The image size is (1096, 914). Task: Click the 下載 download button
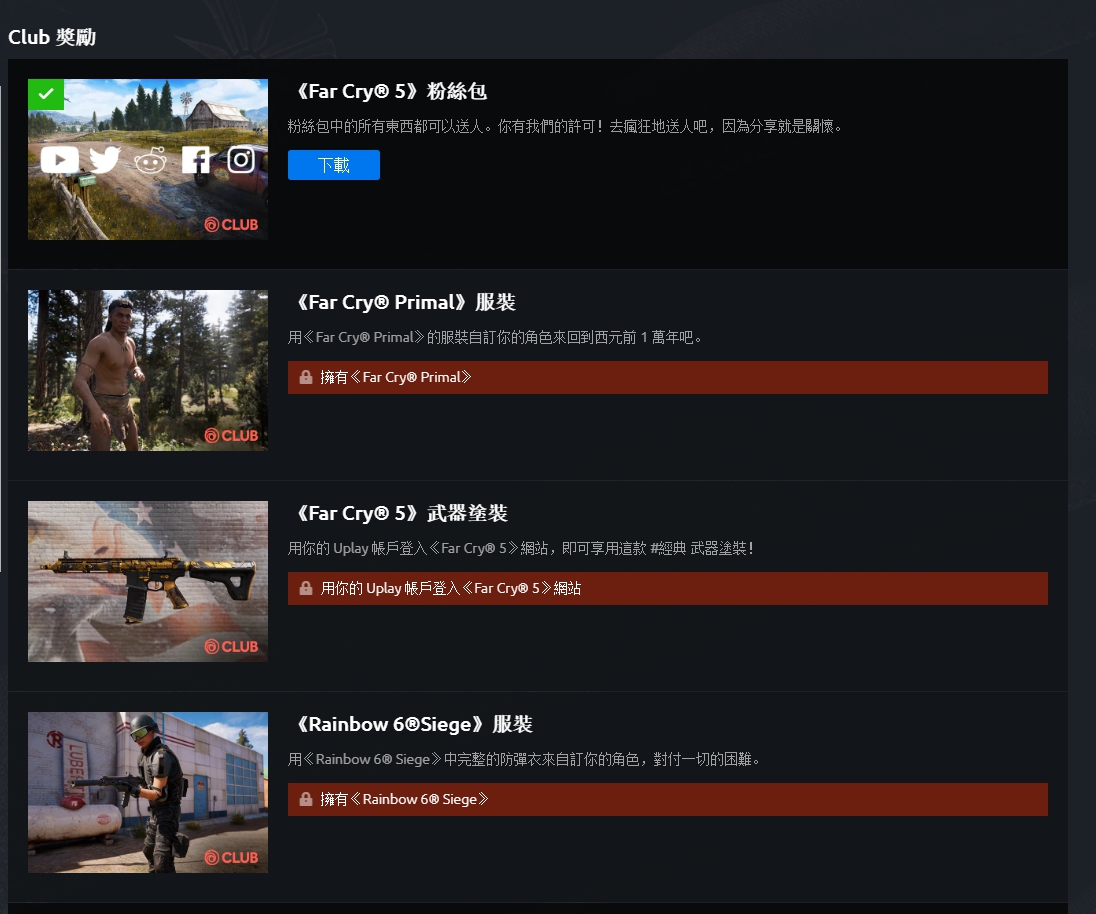[333, 165]
